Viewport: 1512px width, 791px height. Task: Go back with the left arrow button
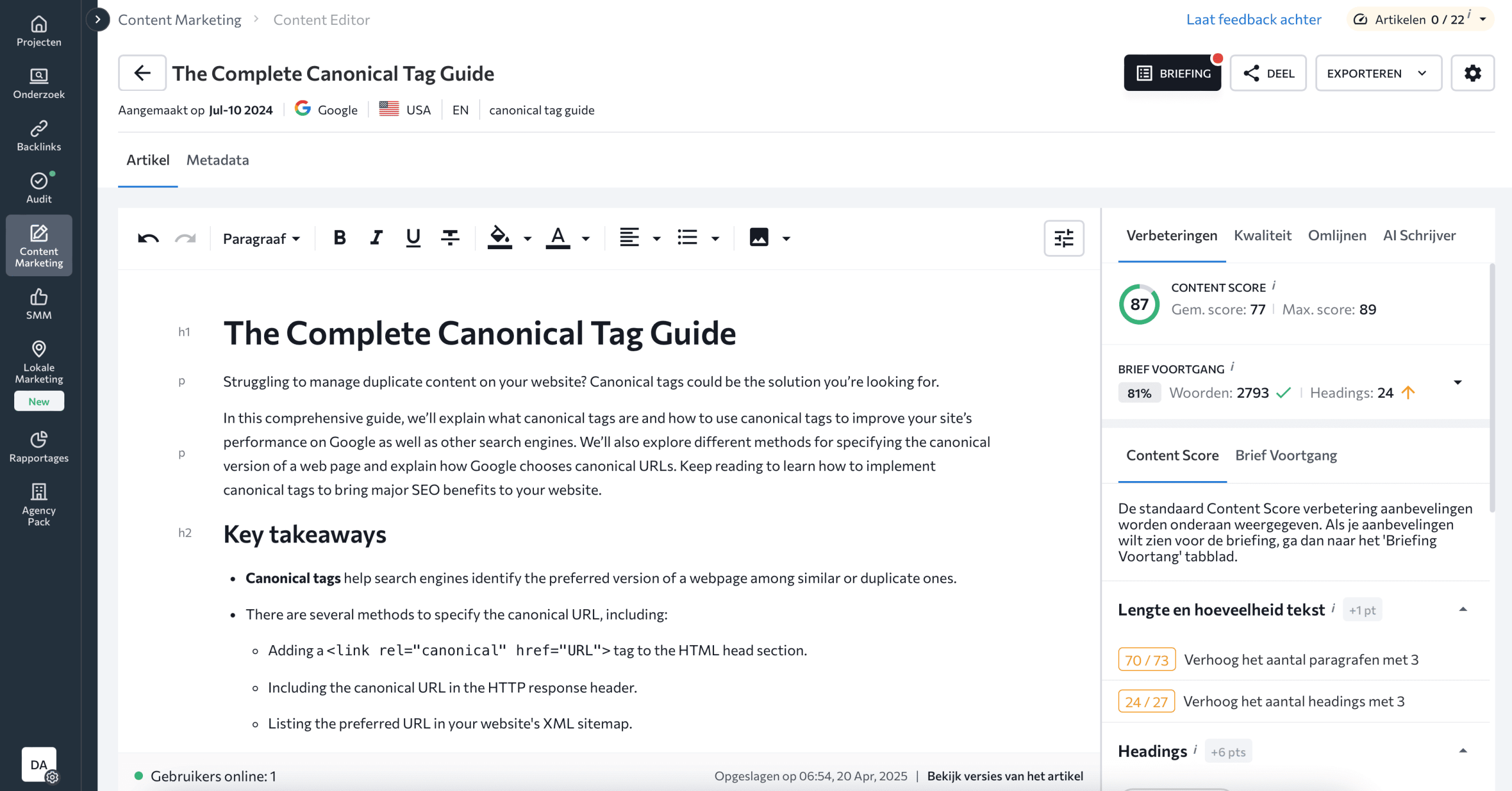tap(142, 73)
